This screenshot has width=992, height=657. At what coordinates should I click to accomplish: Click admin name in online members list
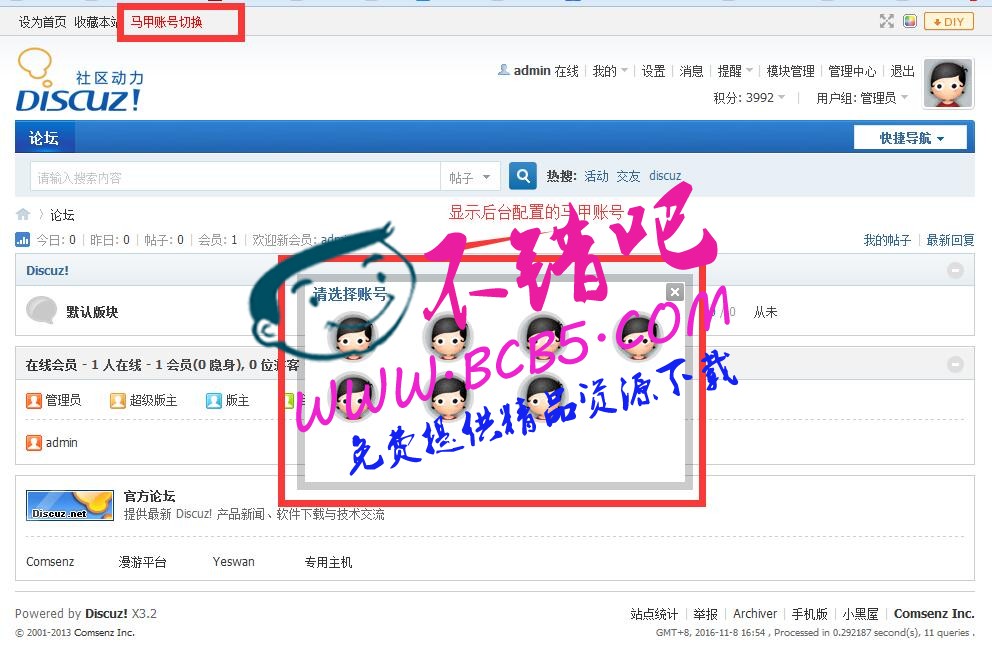click(x=61, y=442)
